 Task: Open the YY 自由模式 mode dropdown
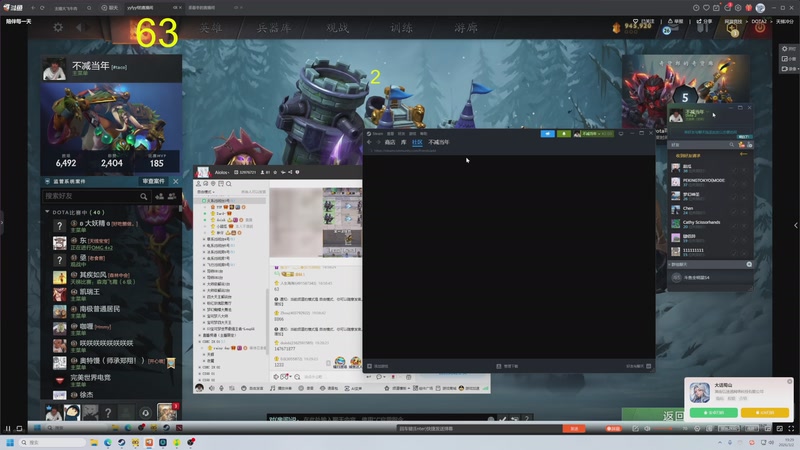[207, 192]
